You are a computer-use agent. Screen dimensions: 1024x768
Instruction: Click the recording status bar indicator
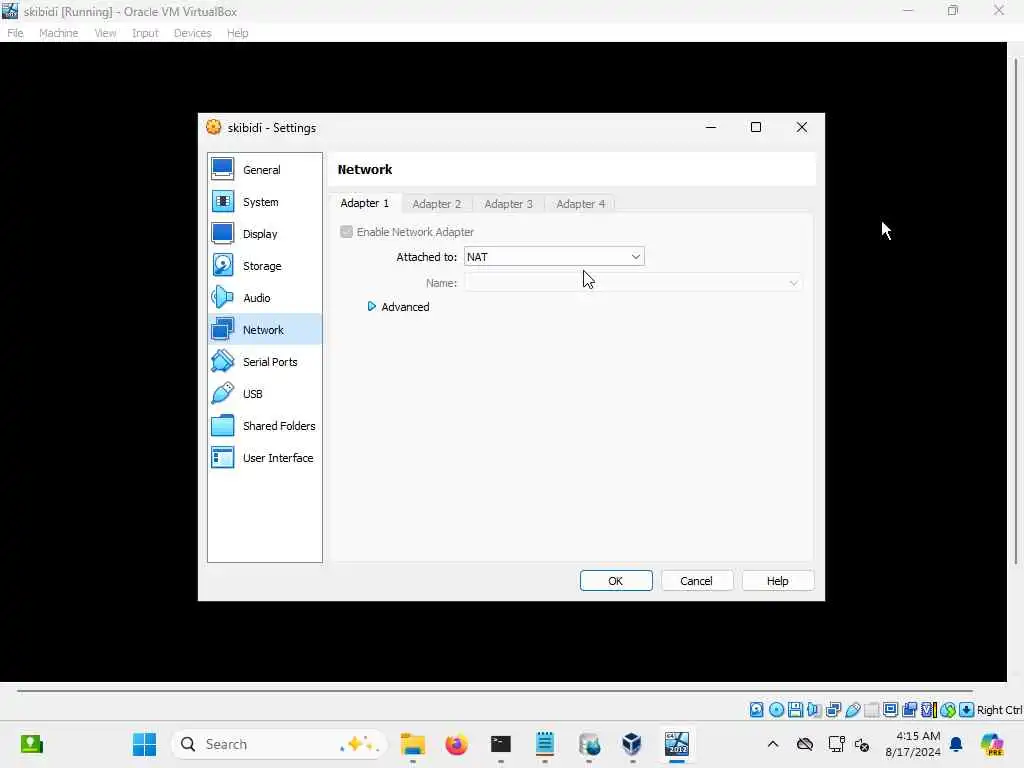pyautogui.click(x=909, y=710)
